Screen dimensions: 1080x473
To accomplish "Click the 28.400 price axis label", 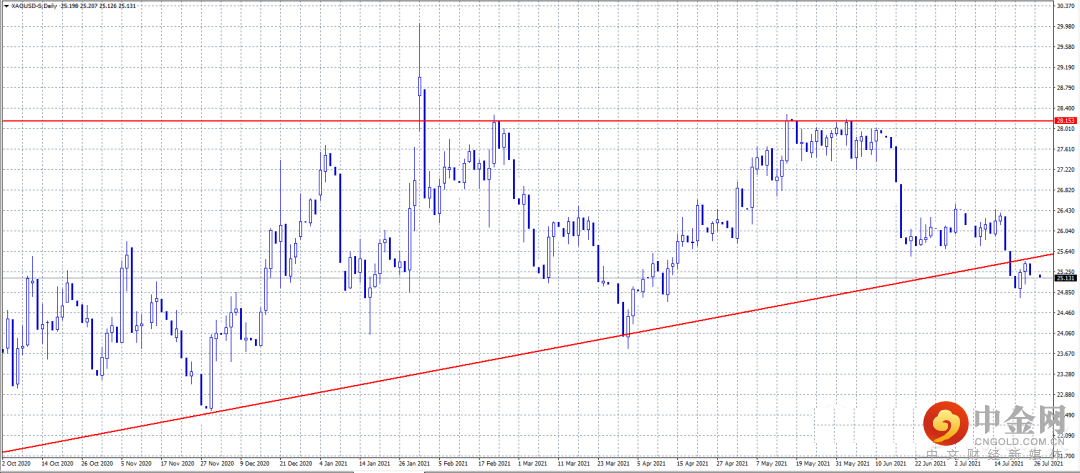I will (x=1066, y=108).
